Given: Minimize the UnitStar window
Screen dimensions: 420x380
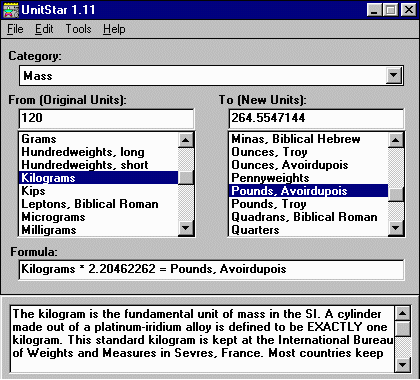Looking at the screenshot, I should pos(374,10).
